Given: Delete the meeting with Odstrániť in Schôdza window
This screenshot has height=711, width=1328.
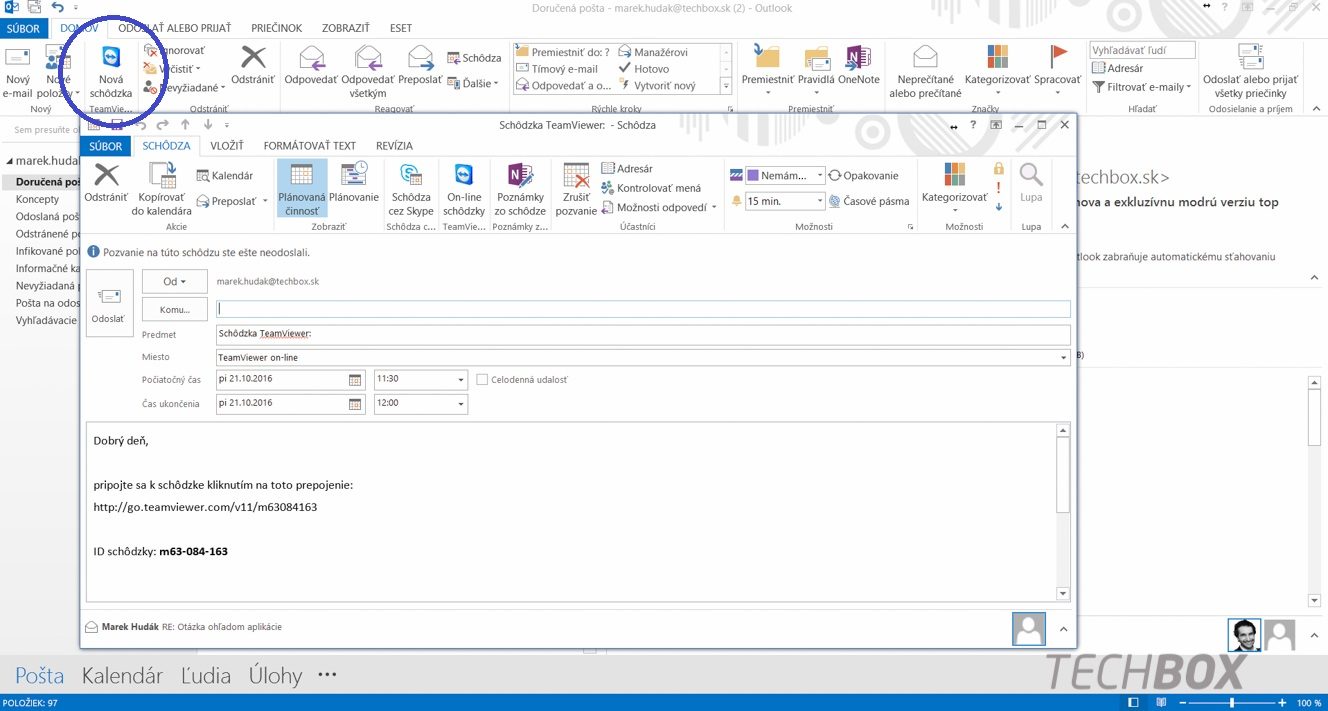Looking at the screenshot, I should (106, 183).
